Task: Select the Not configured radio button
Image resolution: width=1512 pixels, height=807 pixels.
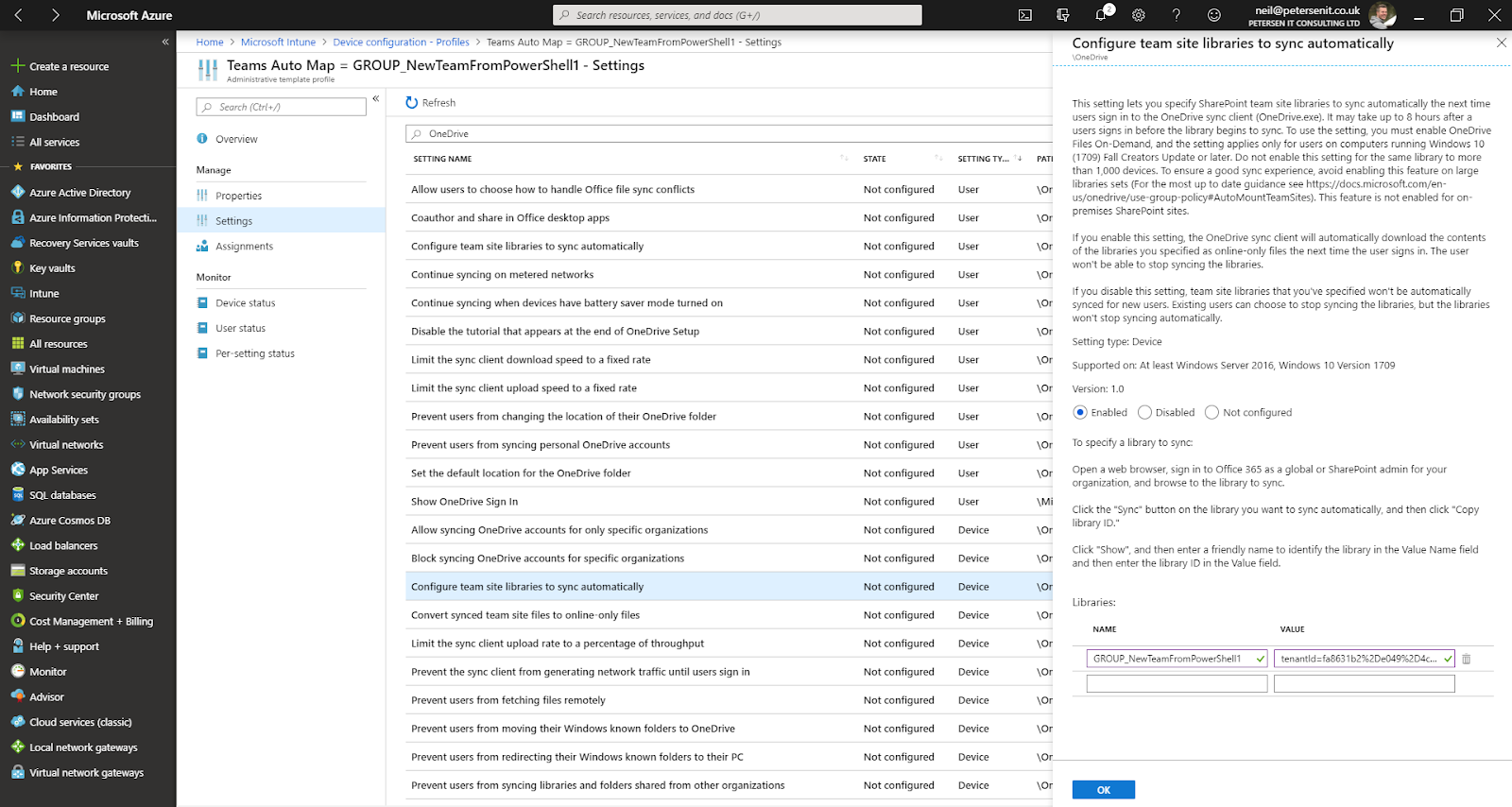Action: pos(1212,412)
